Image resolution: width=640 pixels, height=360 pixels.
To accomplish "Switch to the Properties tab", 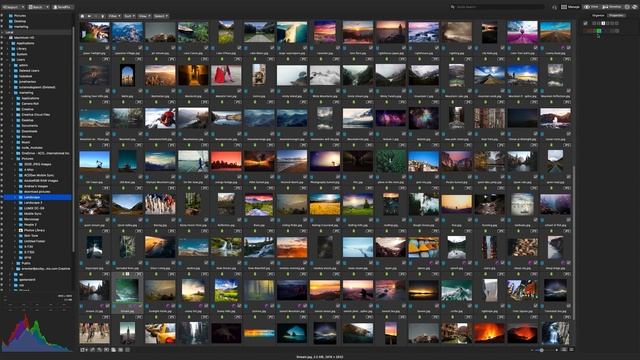I will tap(616, 16).
